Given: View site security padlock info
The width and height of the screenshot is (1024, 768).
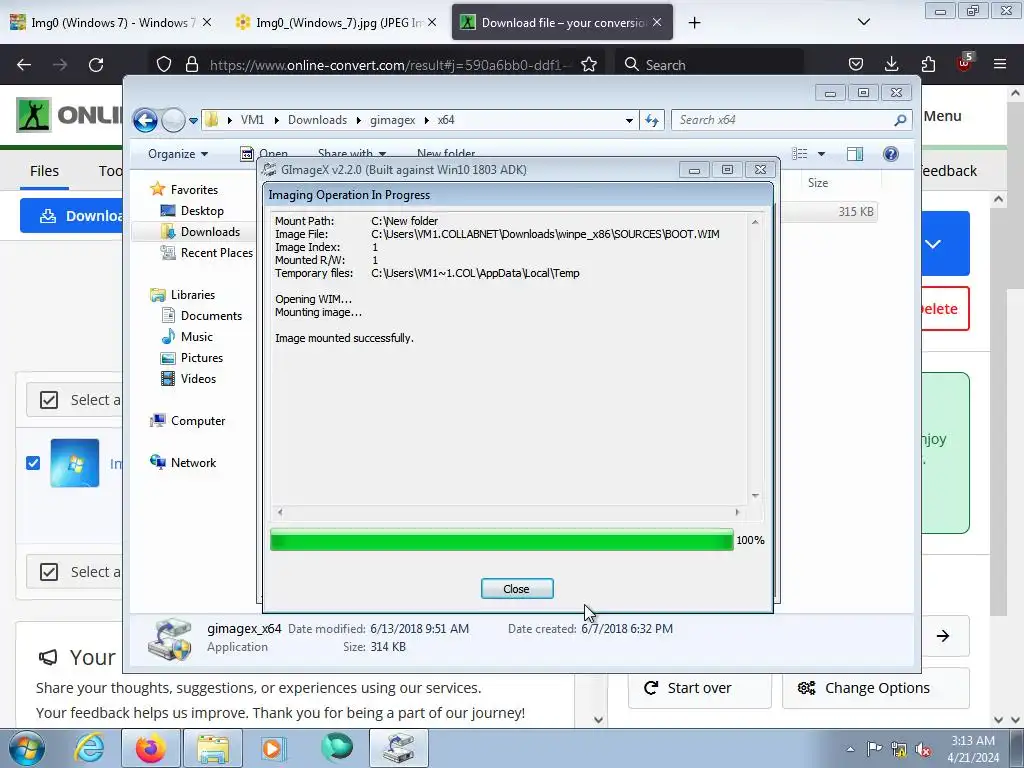Looking at the screenshot, I should tap(191, 64).
